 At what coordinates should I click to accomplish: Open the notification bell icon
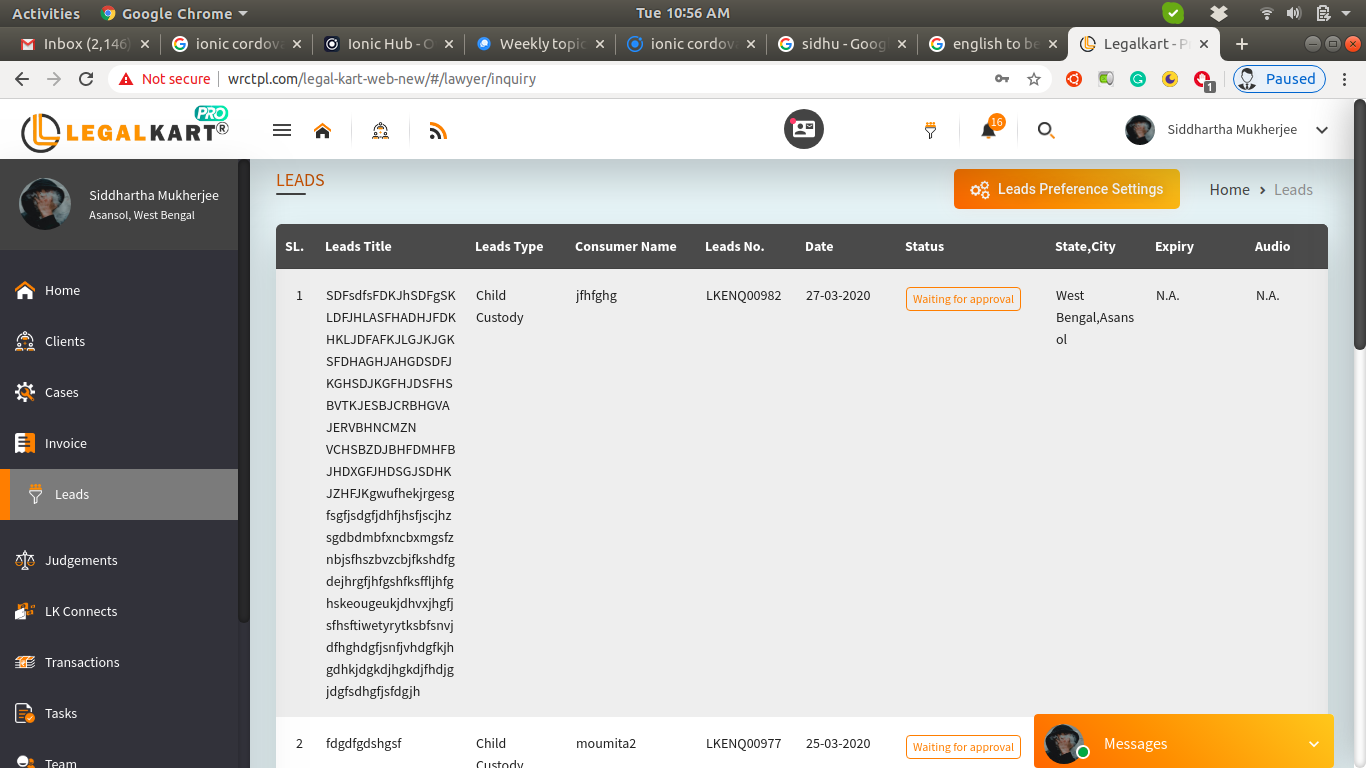(988, 130)
